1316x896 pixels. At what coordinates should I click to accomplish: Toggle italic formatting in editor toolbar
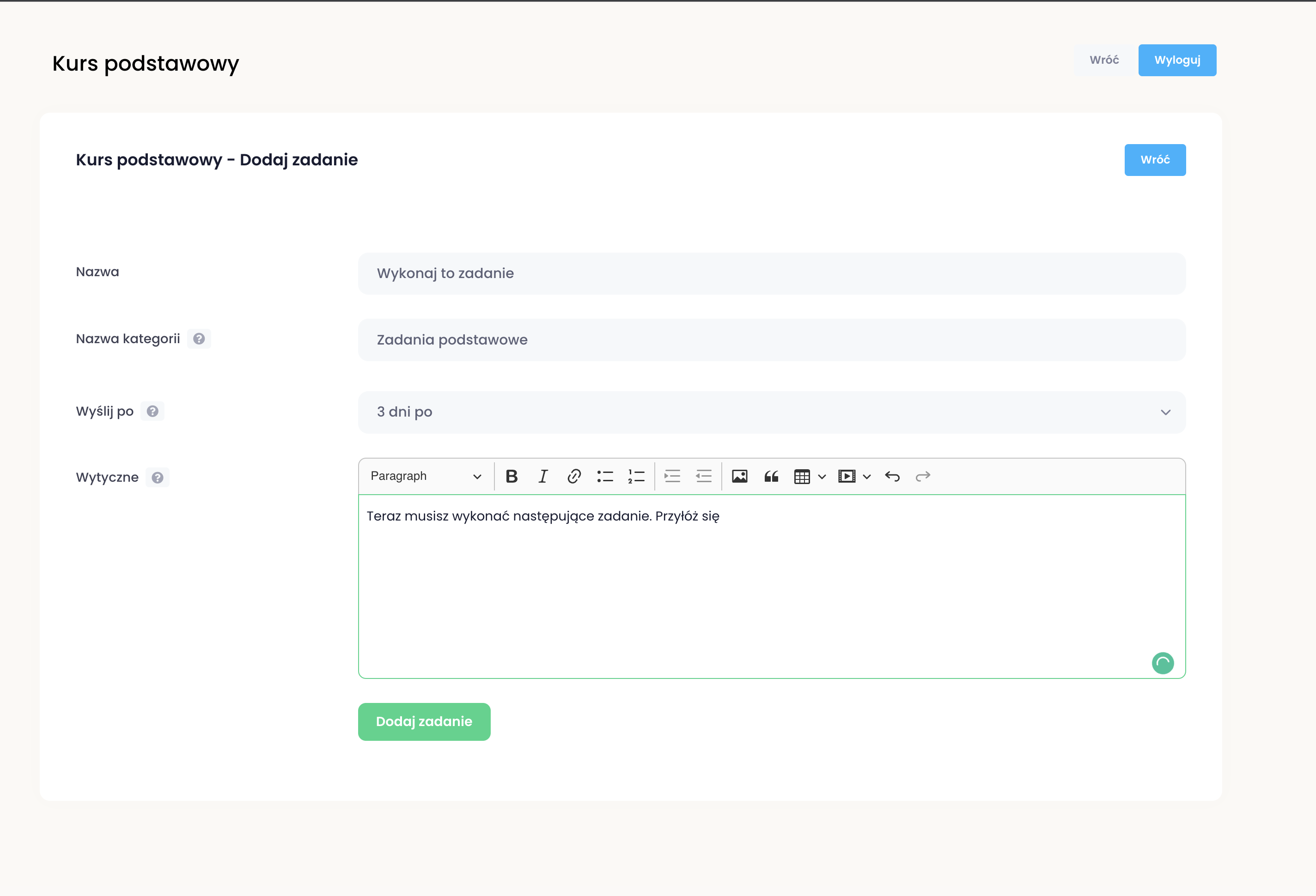point(542,477)
